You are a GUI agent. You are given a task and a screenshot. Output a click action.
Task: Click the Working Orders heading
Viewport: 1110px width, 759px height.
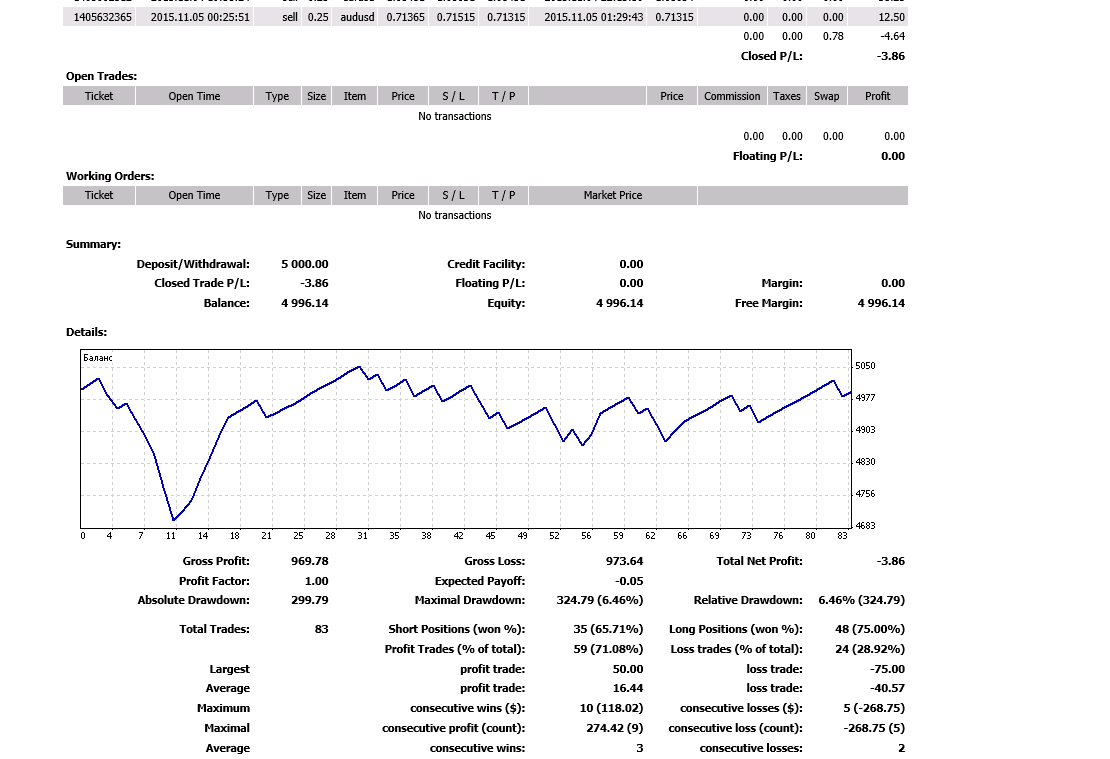[x=110, y=176]
